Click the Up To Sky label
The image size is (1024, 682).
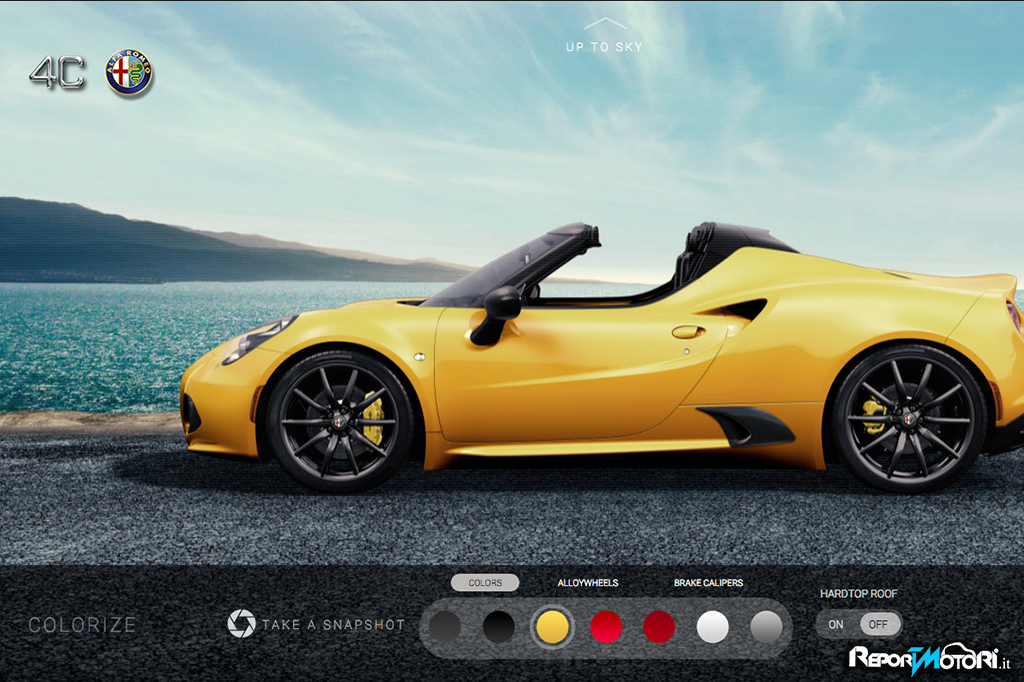pos(604,47)
